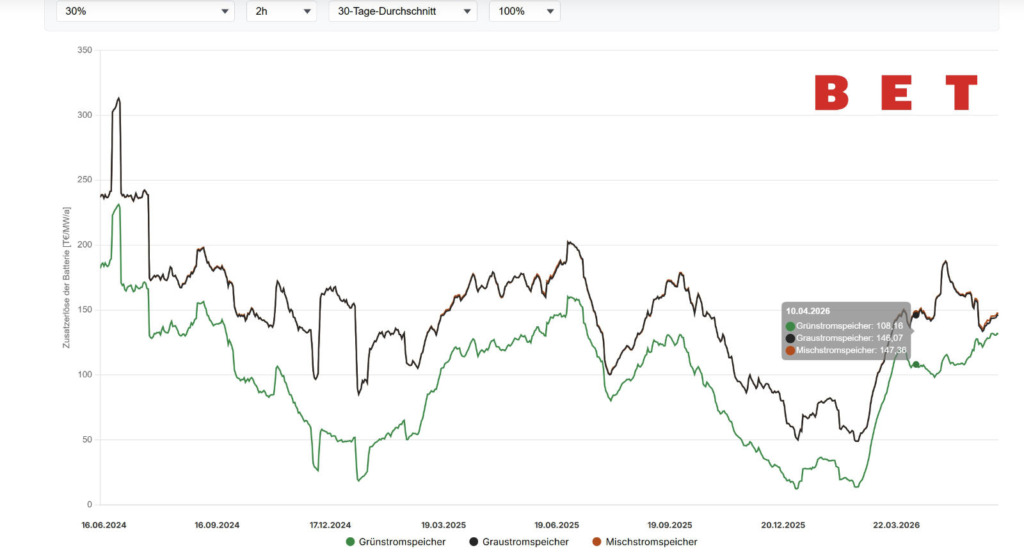Click the green Grünstromspeicher legend dot

point(350,542)
